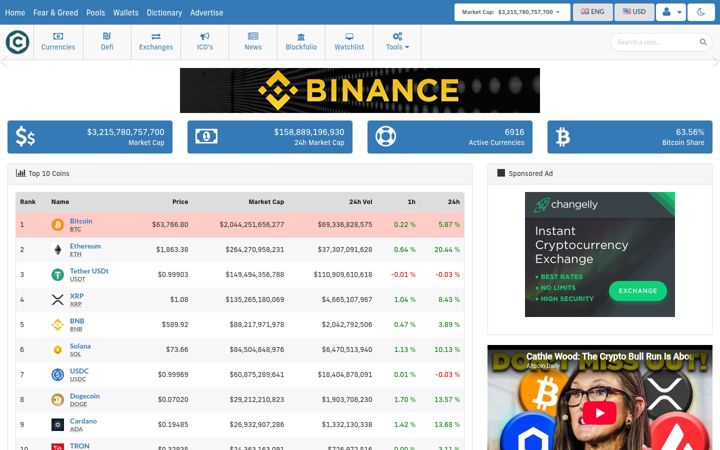The height and width of the screenshot is (450, 720).
Task: Click the USDC coin icon
Action: pos(57,375)
